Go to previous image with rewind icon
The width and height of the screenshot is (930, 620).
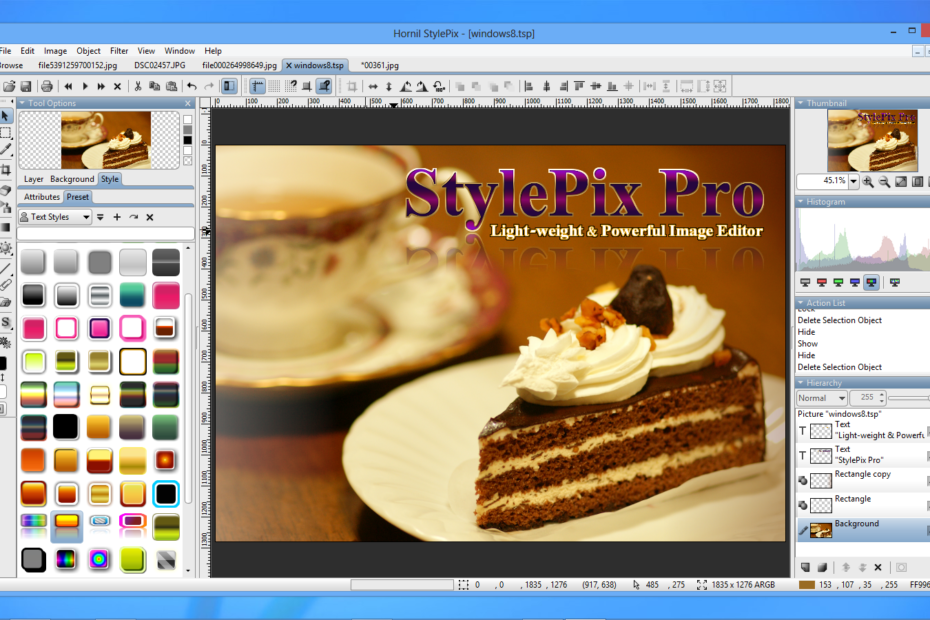[x=68, y=87]
